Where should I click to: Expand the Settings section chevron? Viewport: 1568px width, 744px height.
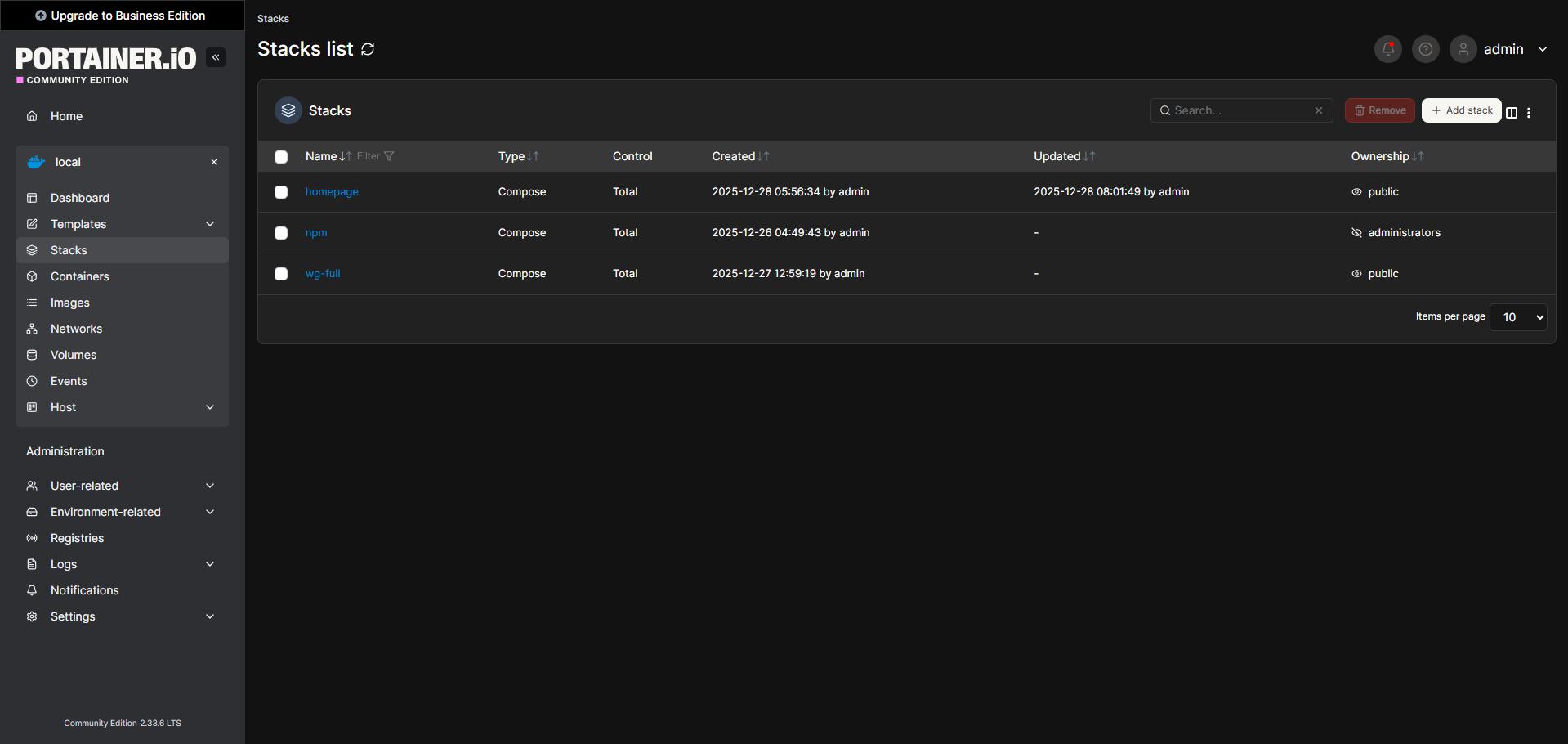click(x=210, y=616)
